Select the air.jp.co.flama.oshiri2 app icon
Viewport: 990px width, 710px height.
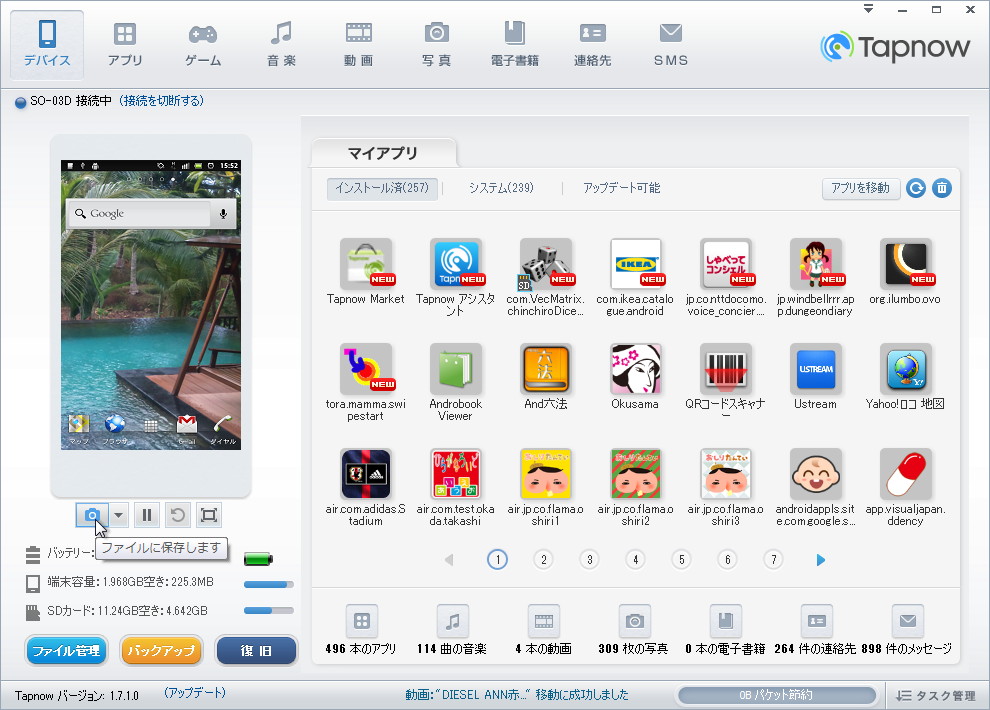click(635, 474)
